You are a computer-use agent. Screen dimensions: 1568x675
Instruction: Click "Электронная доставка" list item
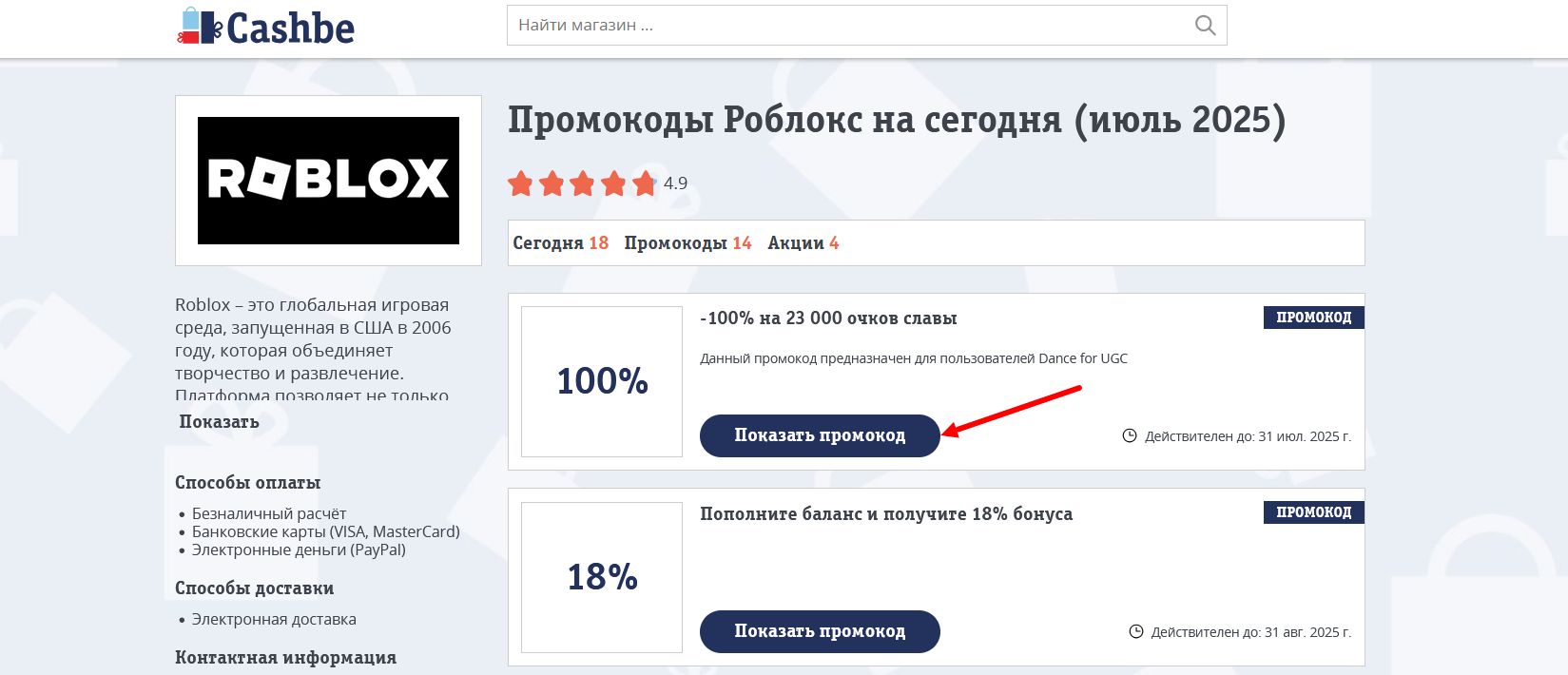pyautogui.click(x=274, y=619)
